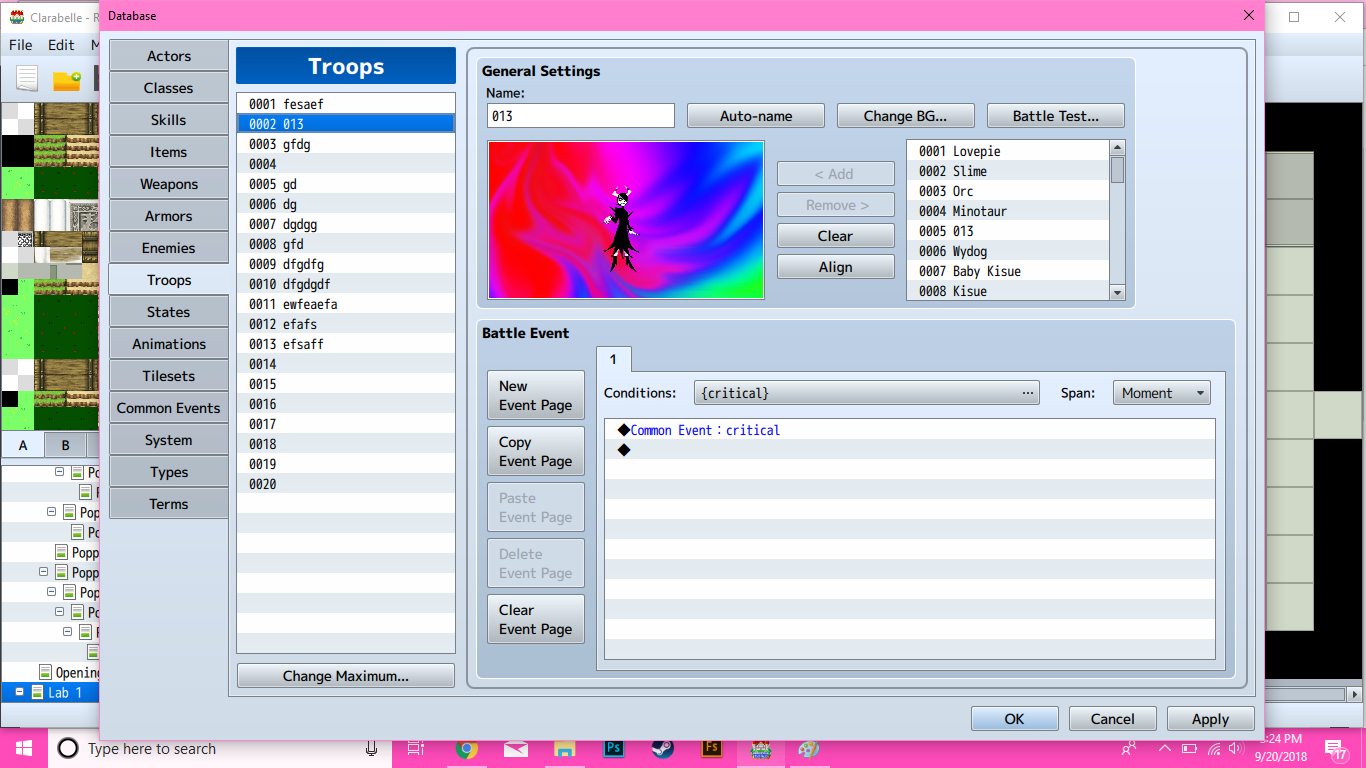The image size is (1366, 768).
Task: Click the Task View icon
Action: coord(416,748)
